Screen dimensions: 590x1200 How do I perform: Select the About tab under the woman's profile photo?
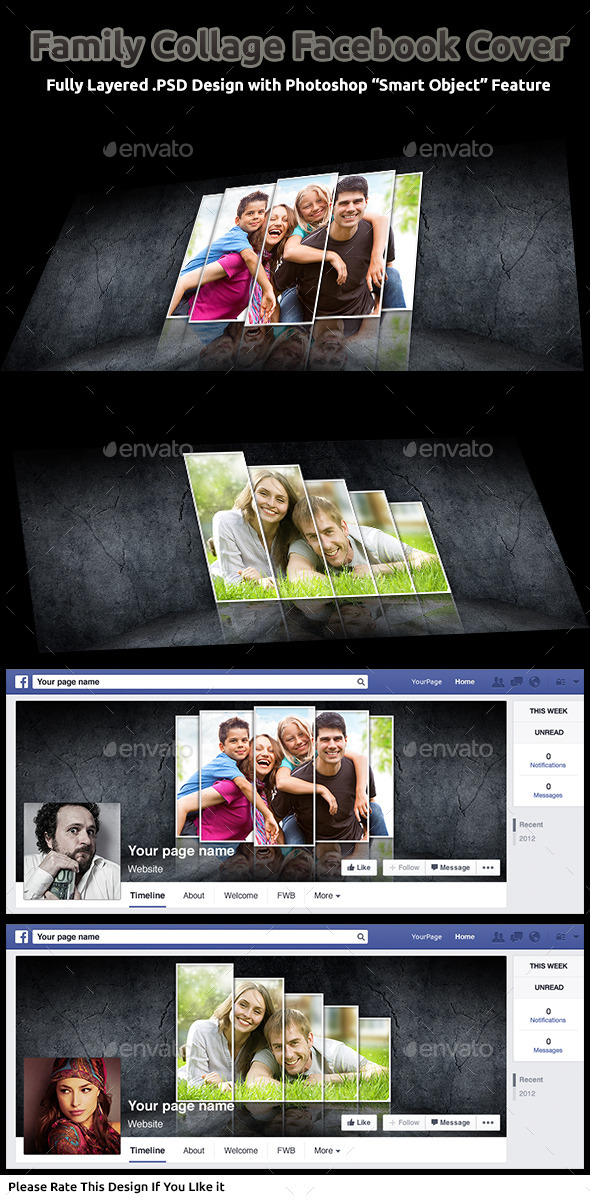[x=194, y=1151]
